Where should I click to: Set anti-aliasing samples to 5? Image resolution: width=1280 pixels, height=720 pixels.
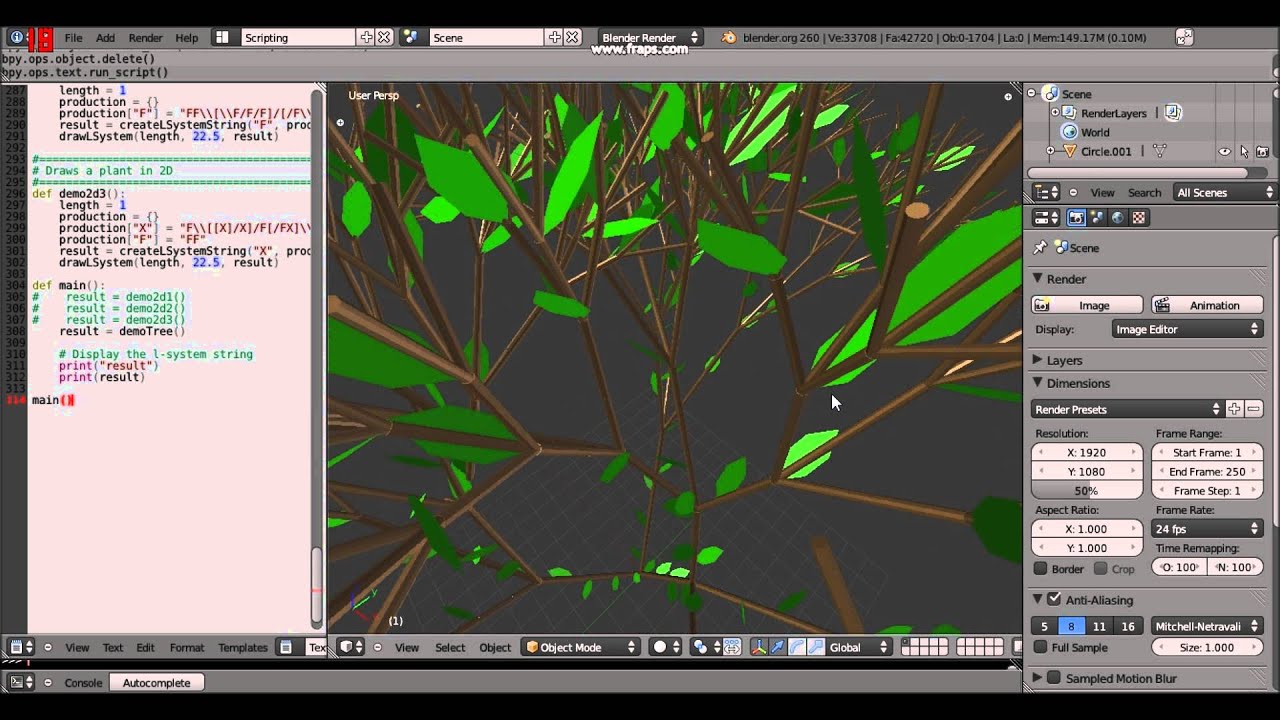[1045, 626]
